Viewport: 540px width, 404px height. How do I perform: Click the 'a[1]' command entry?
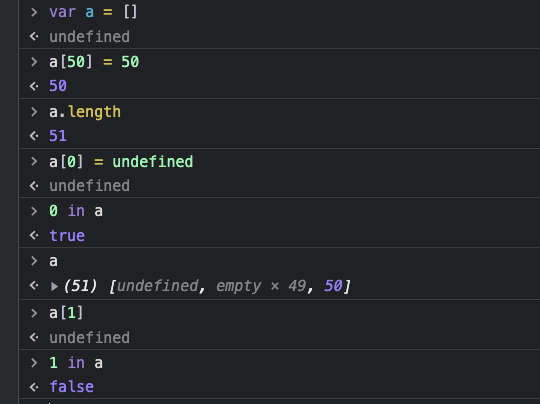pos(66,313)
